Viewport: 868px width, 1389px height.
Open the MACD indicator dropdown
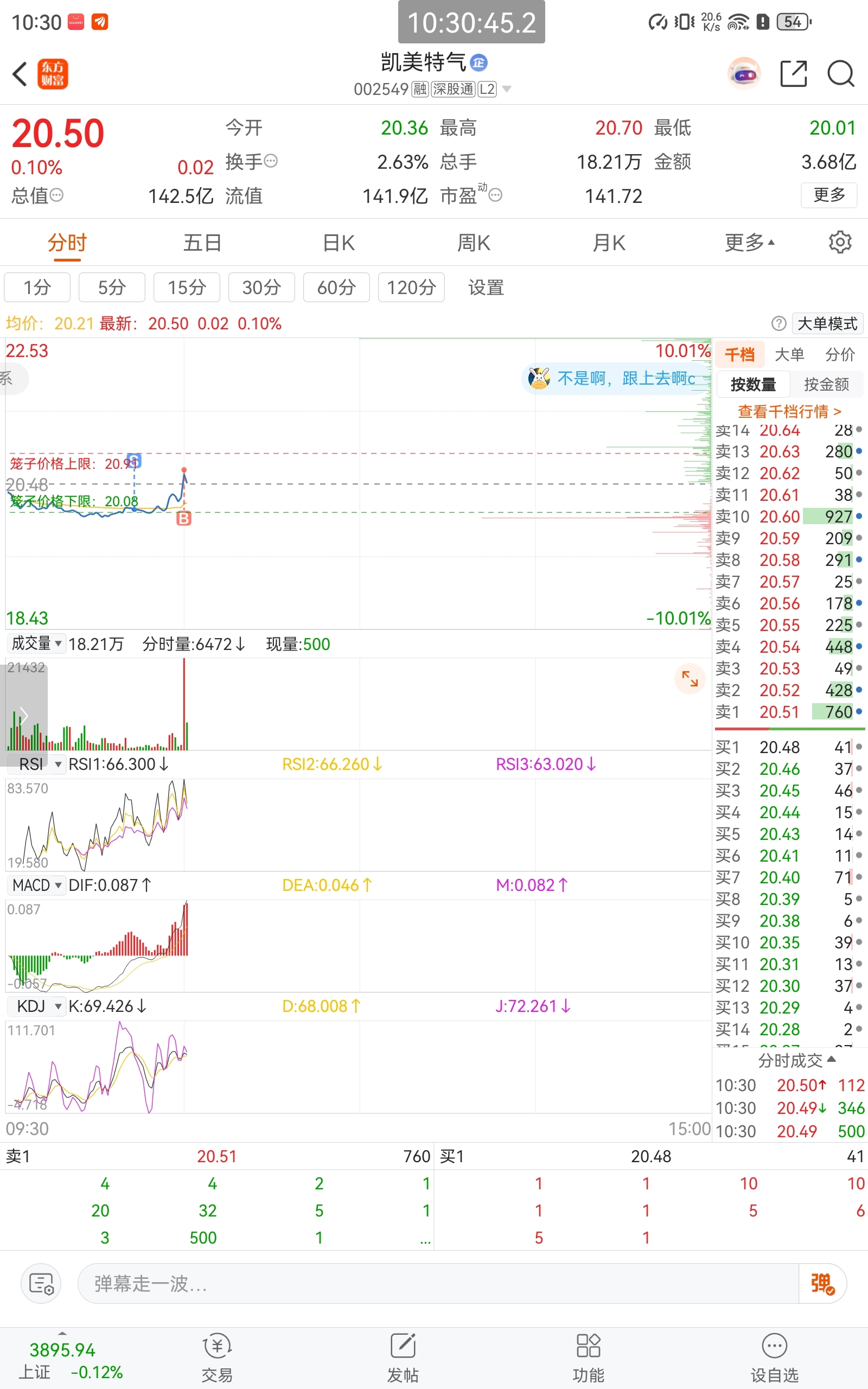(36, 884)
